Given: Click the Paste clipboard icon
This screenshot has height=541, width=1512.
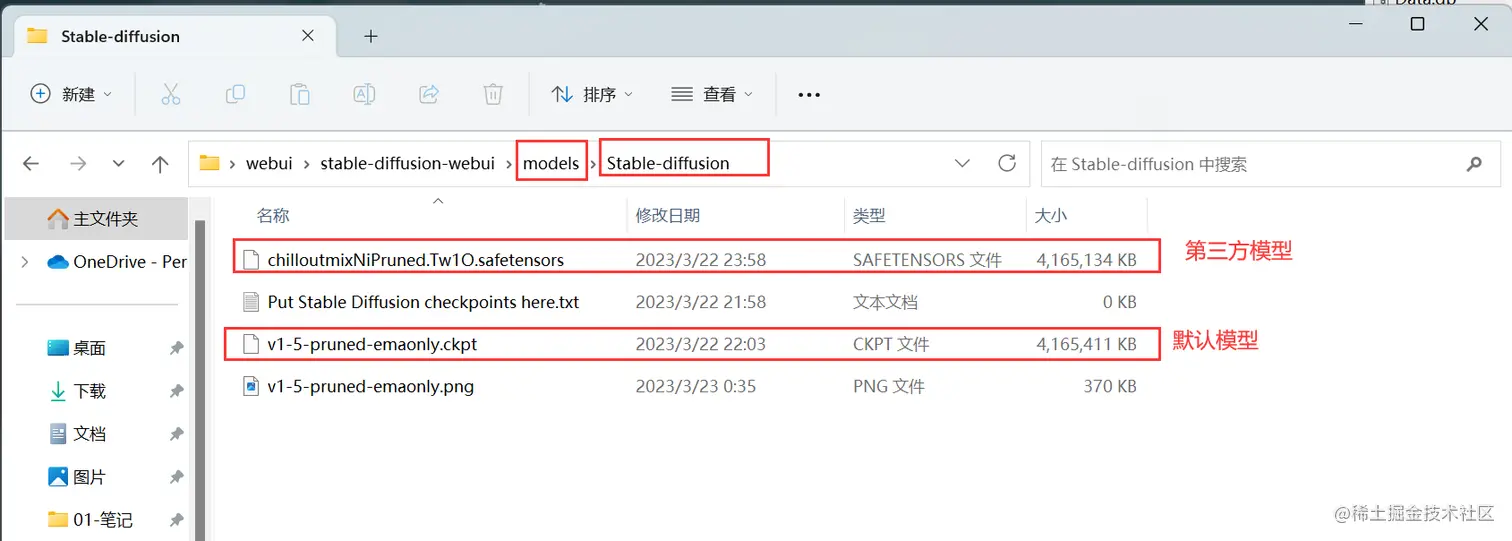Looking at the screenshot, I should (299, 94).
